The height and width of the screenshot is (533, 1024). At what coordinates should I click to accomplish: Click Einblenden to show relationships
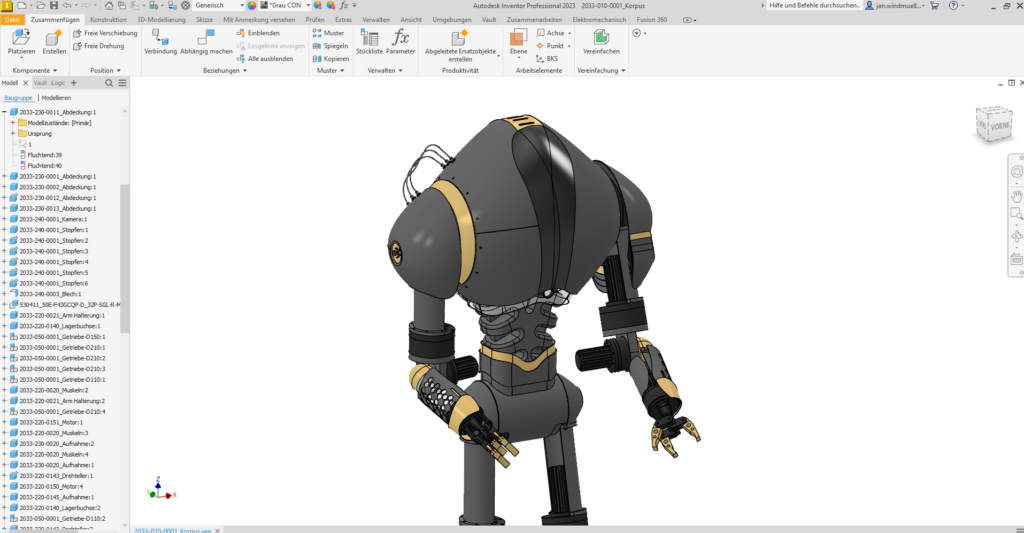258,33
